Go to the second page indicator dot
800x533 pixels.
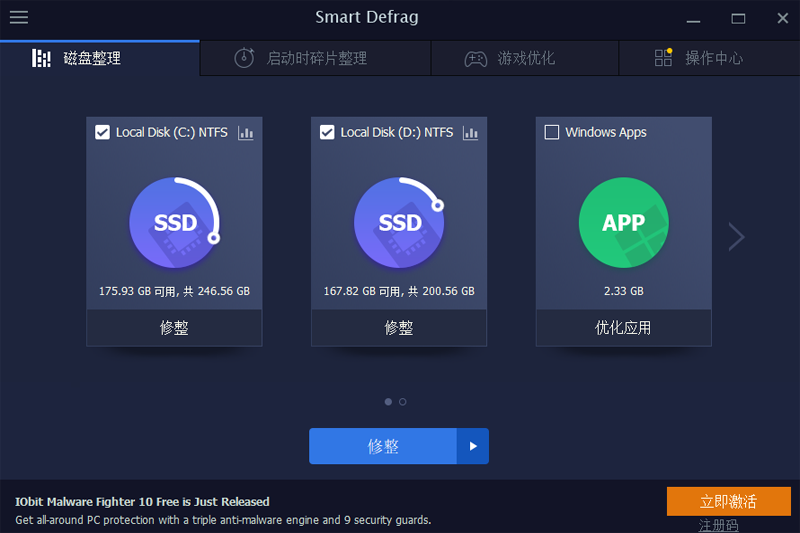tap(402, 402)
